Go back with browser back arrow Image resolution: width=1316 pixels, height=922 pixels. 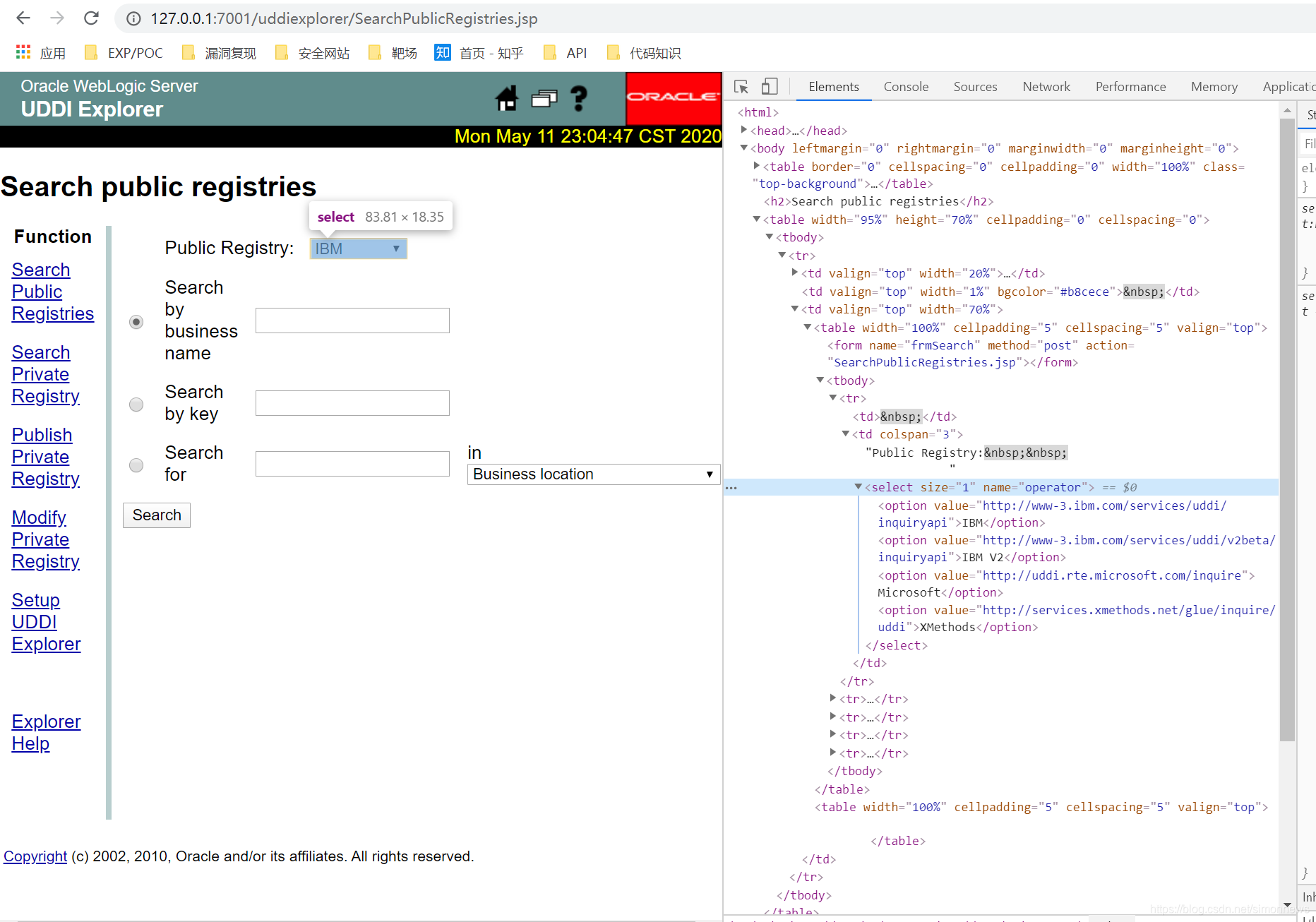point(23,18)
